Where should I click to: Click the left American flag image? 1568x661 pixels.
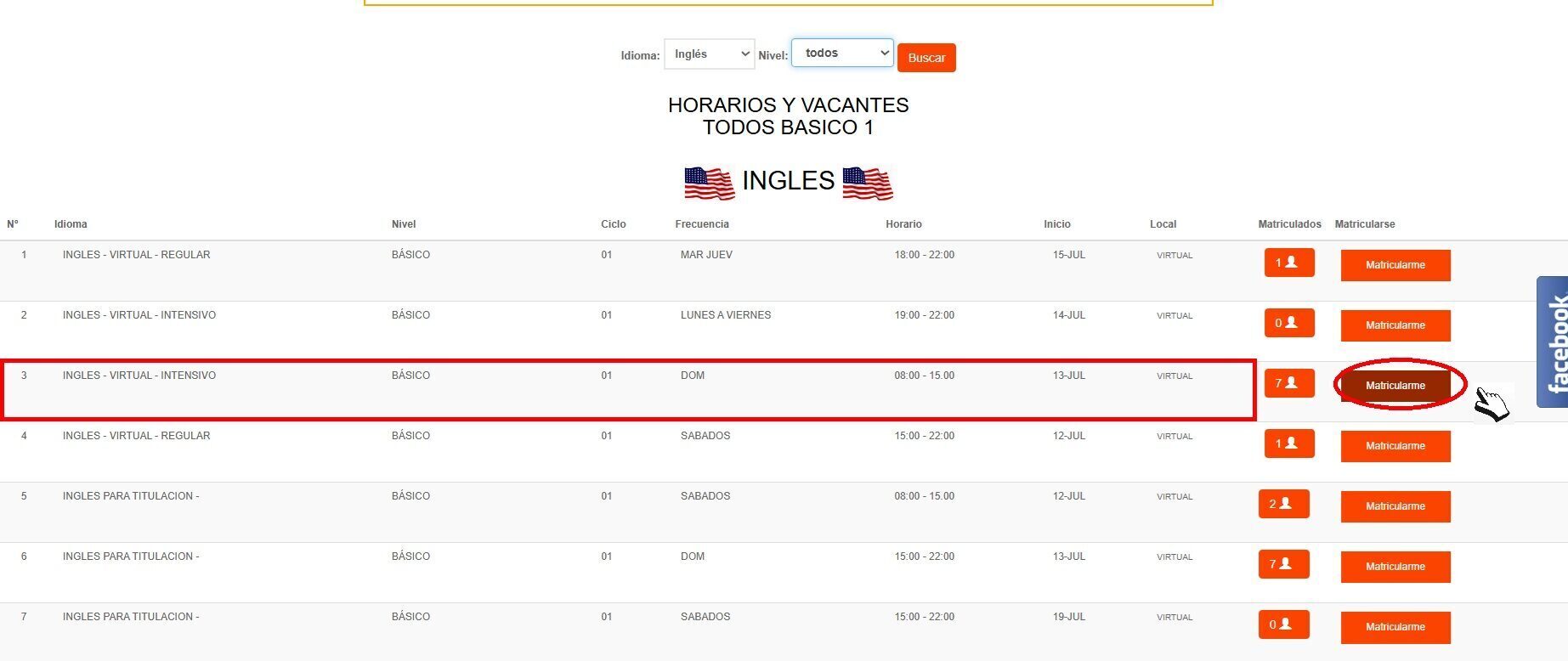709,183
